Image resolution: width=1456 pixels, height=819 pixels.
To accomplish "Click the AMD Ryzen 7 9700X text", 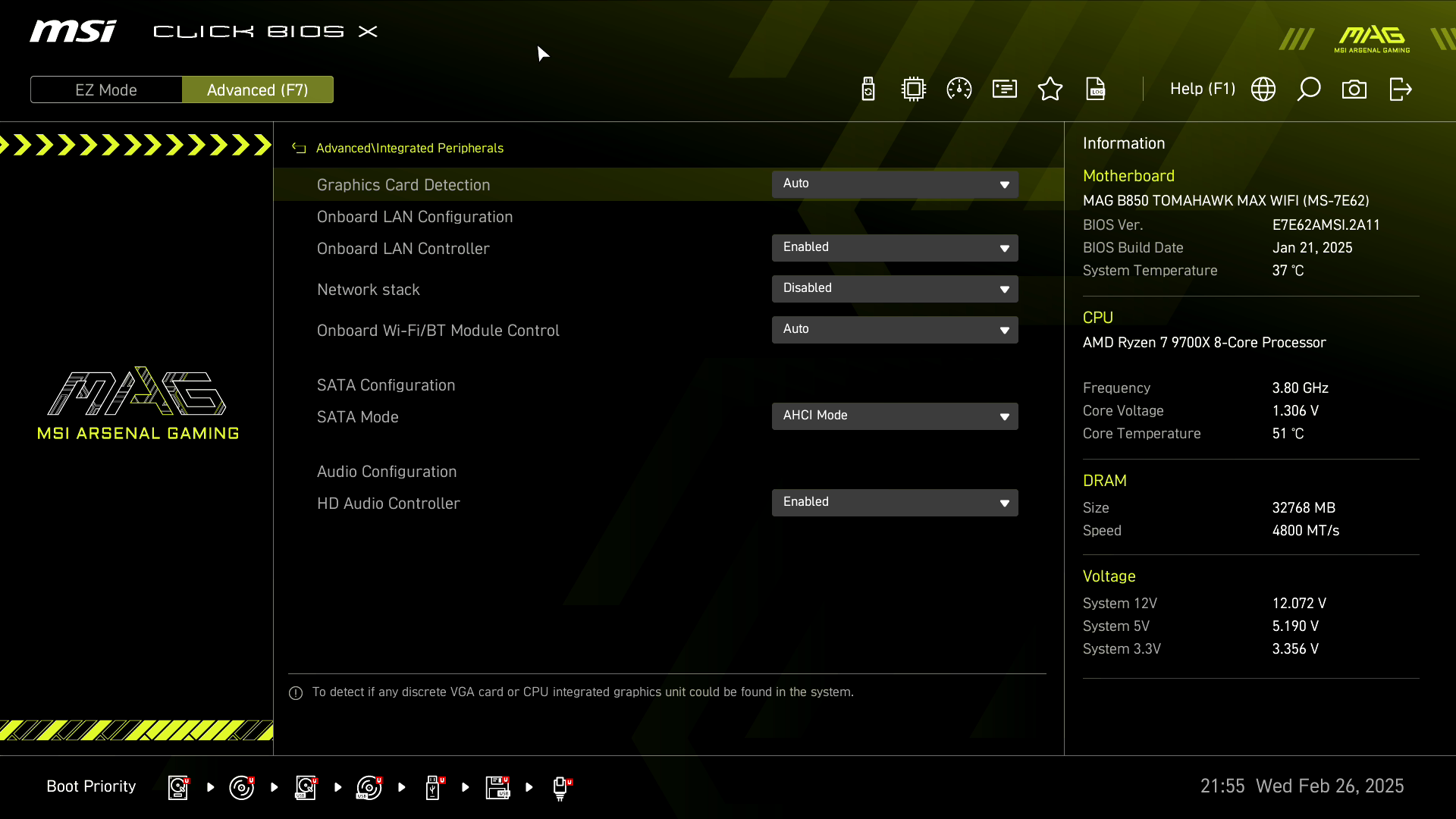I will 1204,343.
